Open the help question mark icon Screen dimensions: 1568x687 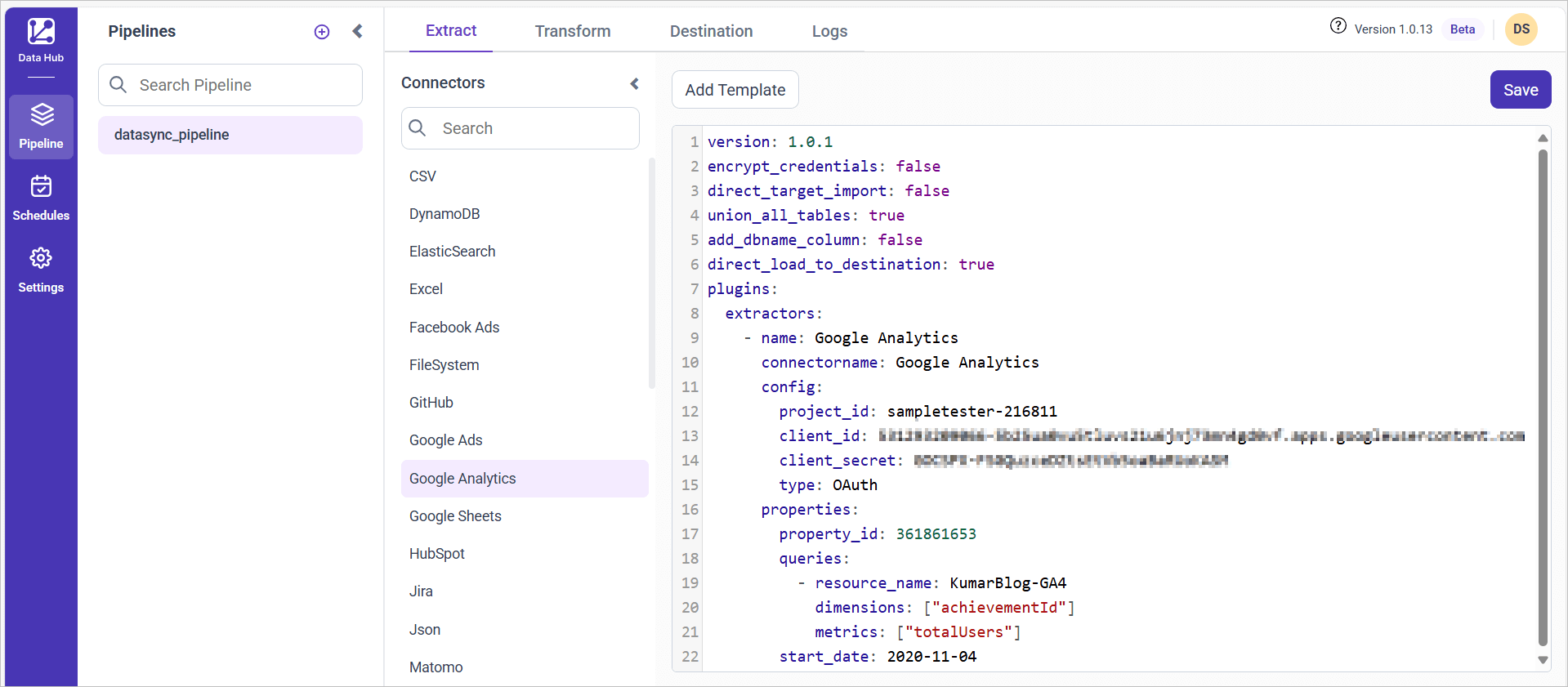tap(1338, 25)
